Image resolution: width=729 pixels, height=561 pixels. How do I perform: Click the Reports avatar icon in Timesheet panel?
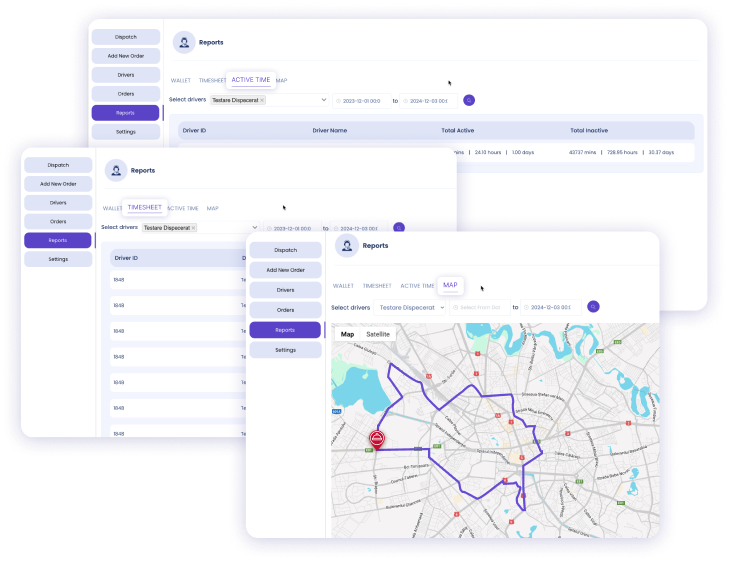tap(116, 170)
